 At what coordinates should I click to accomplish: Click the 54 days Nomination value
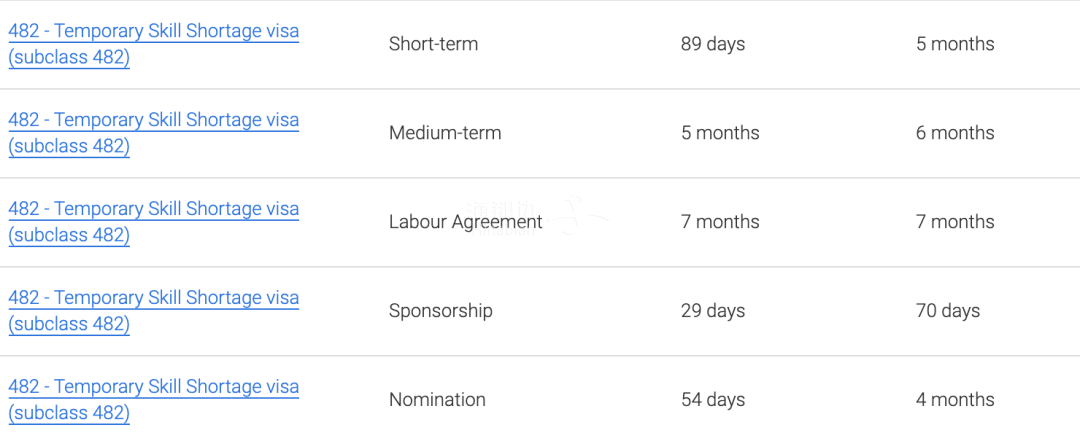coord(712,400)
